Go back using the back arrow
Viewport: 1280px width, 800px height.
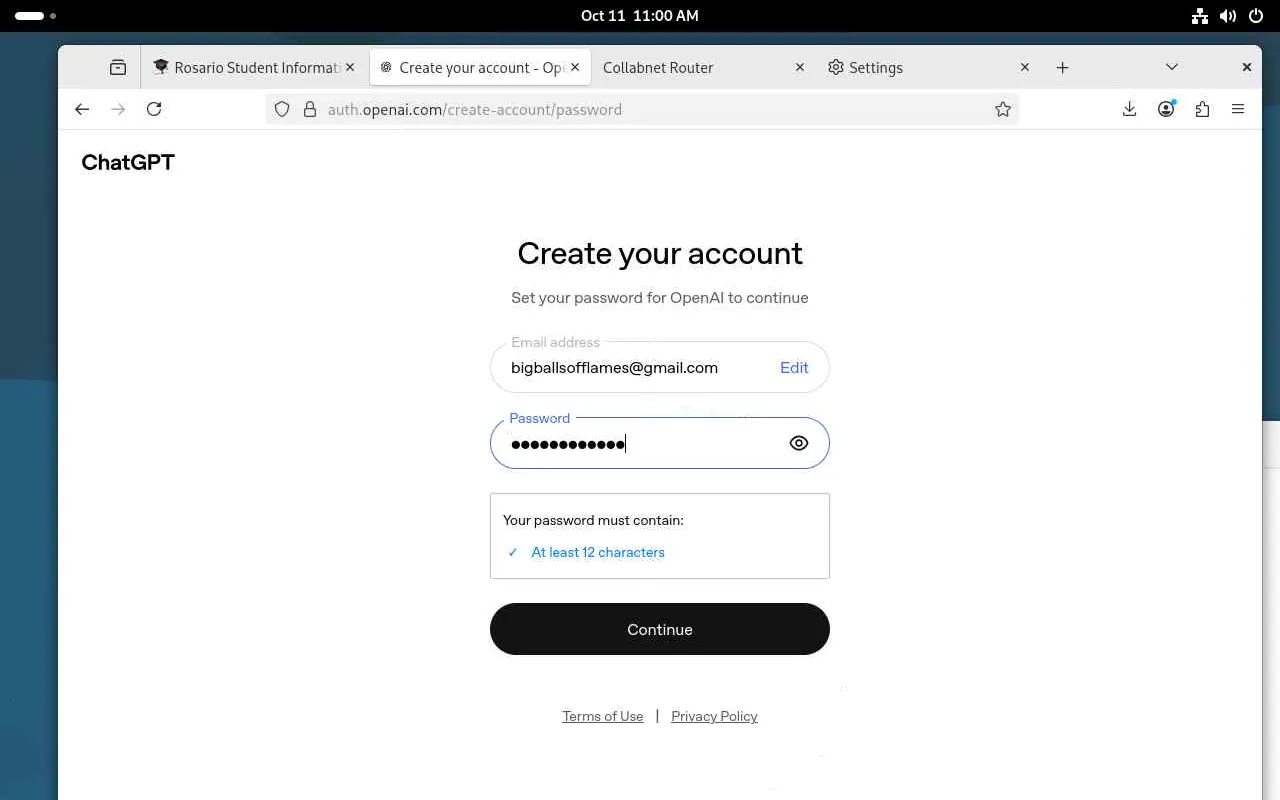pyautogui.click(x=82, y=109)
